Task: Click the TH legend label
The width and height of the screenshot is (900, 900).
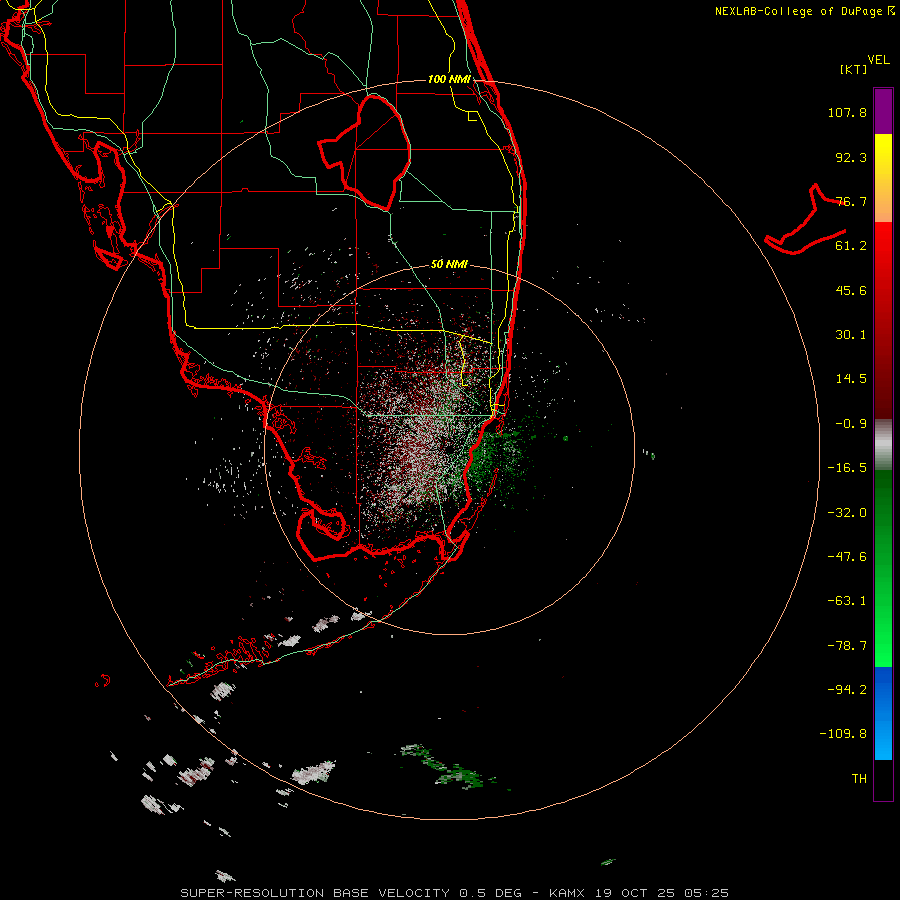Action: [859, 779]
